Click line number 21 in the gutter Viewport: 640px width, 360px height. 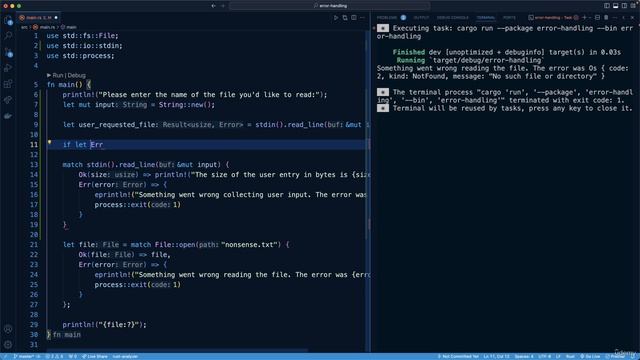[x=33, y=244]
